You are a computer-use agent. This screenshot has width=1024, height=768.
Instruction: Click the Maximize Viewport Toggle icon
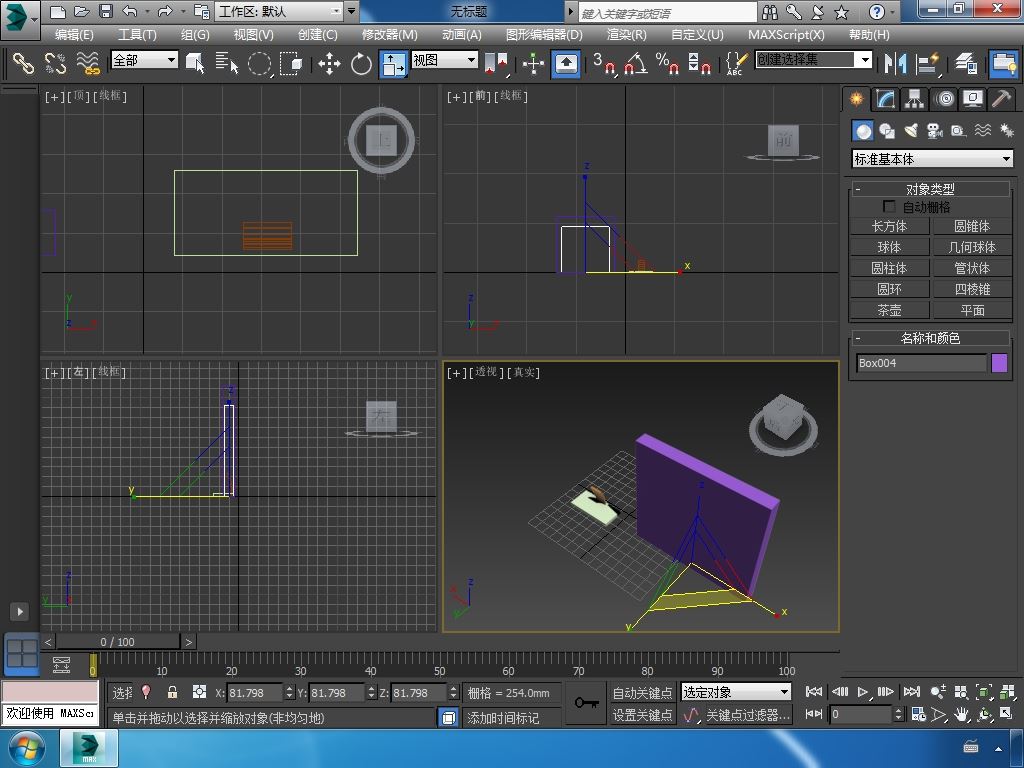(x=1006, y=714)
